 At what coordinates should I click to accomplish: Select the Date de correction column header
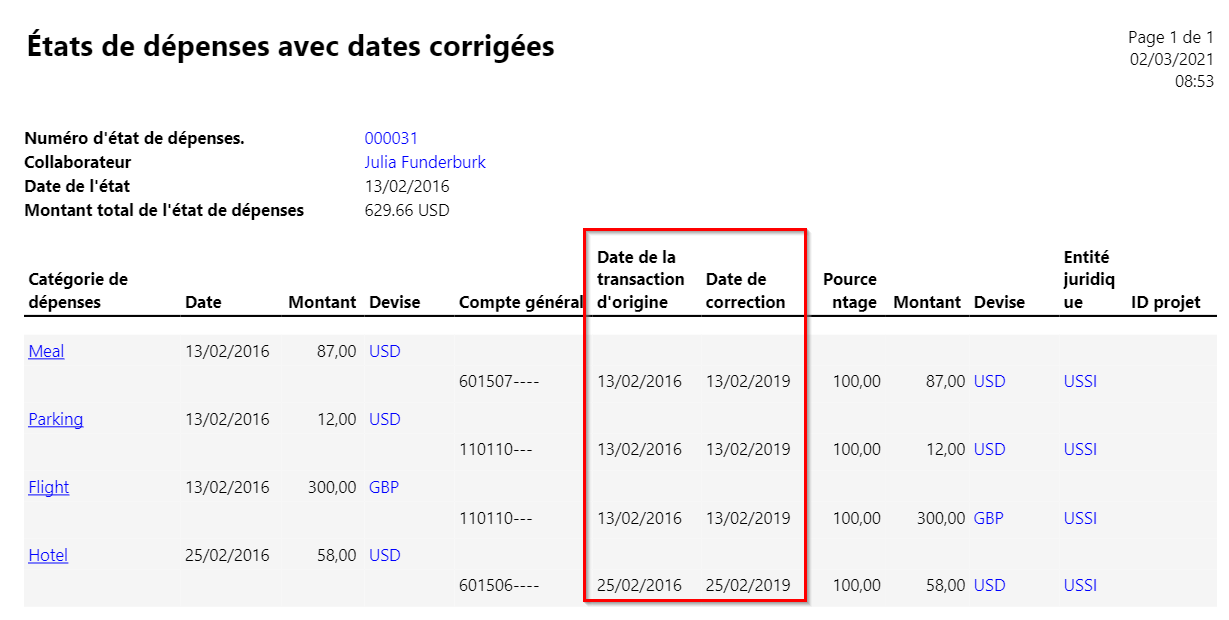point(745,290)
